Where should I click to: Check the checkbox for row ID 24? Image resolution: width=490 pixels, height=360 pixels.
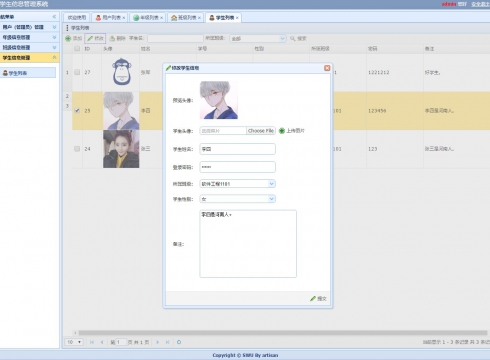point(77,149)
